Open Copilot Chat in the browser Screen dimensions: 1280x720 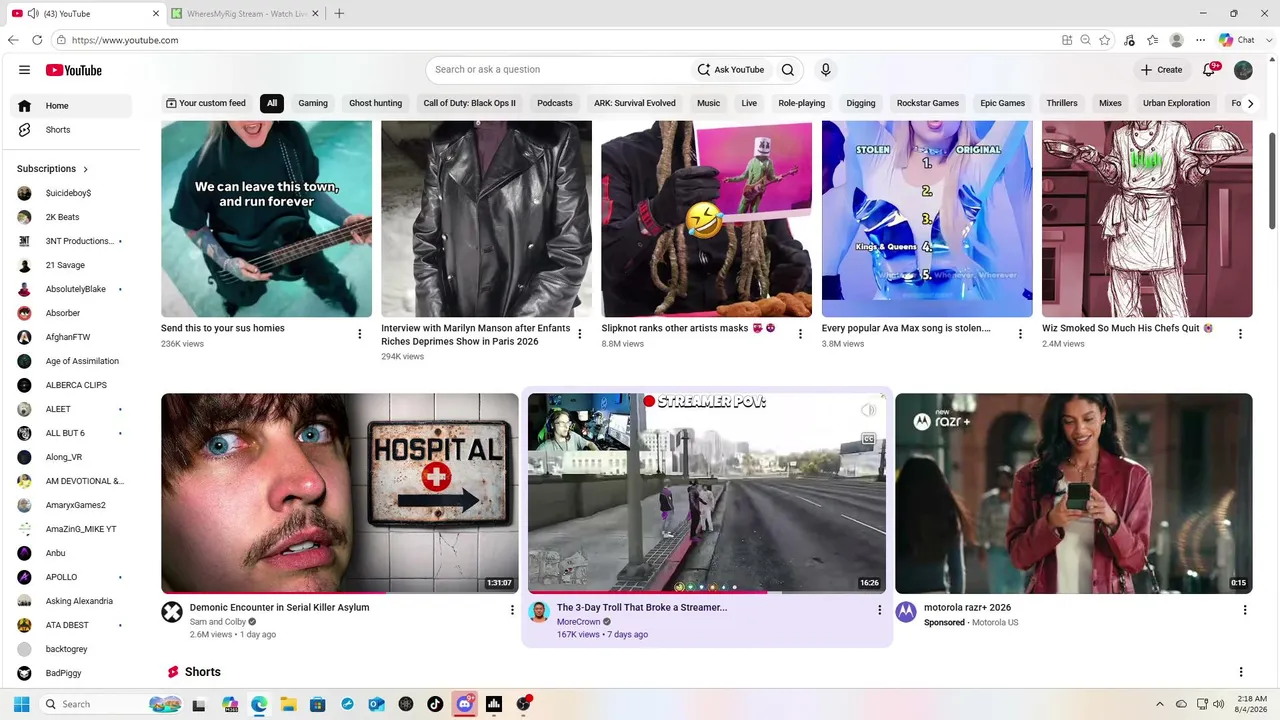click(1235, 40)
